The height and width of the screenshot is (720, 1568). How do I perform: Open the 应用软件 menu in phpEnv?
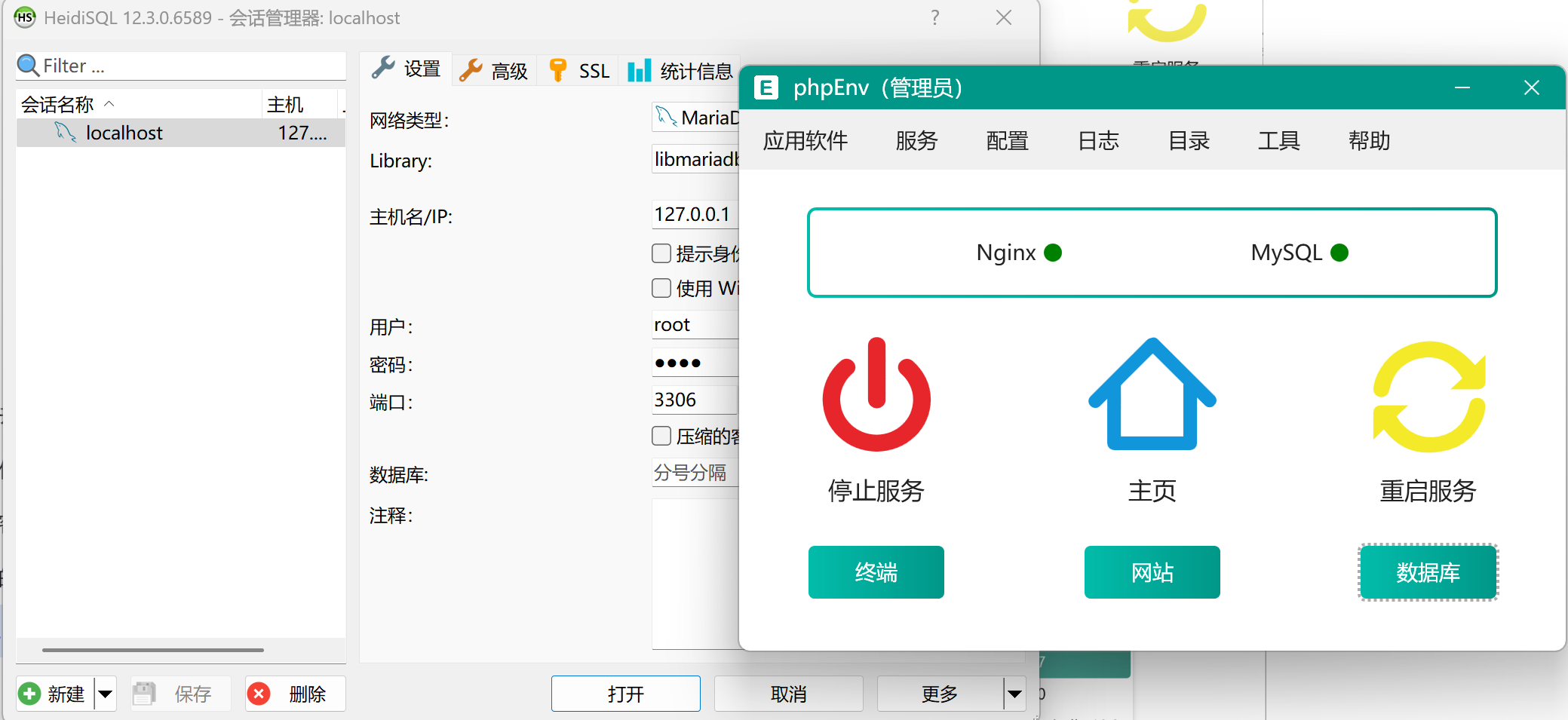[805, 140]
